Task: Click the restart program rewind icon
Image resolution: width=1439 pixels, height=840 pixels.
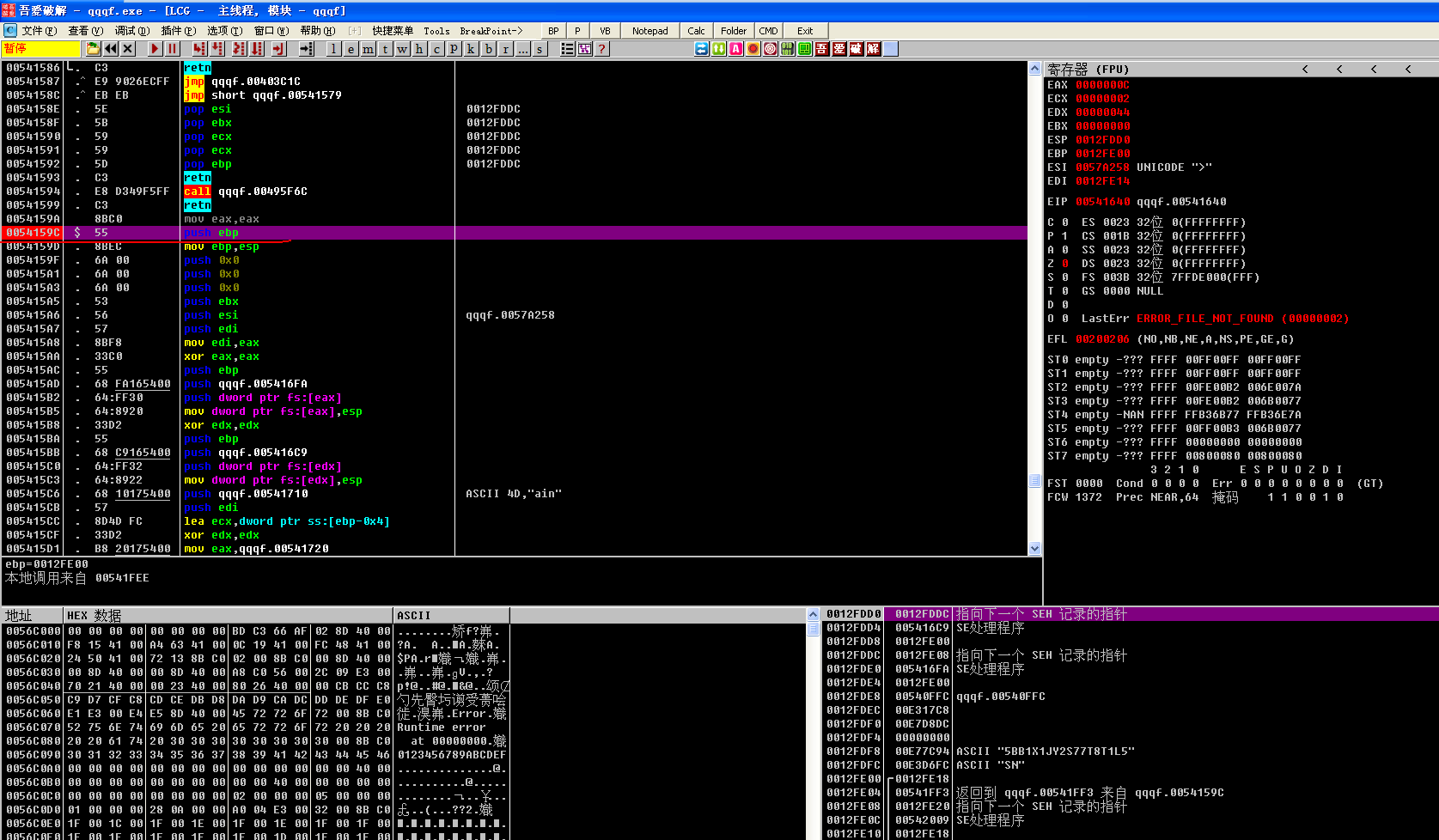Action: [111, 49]
